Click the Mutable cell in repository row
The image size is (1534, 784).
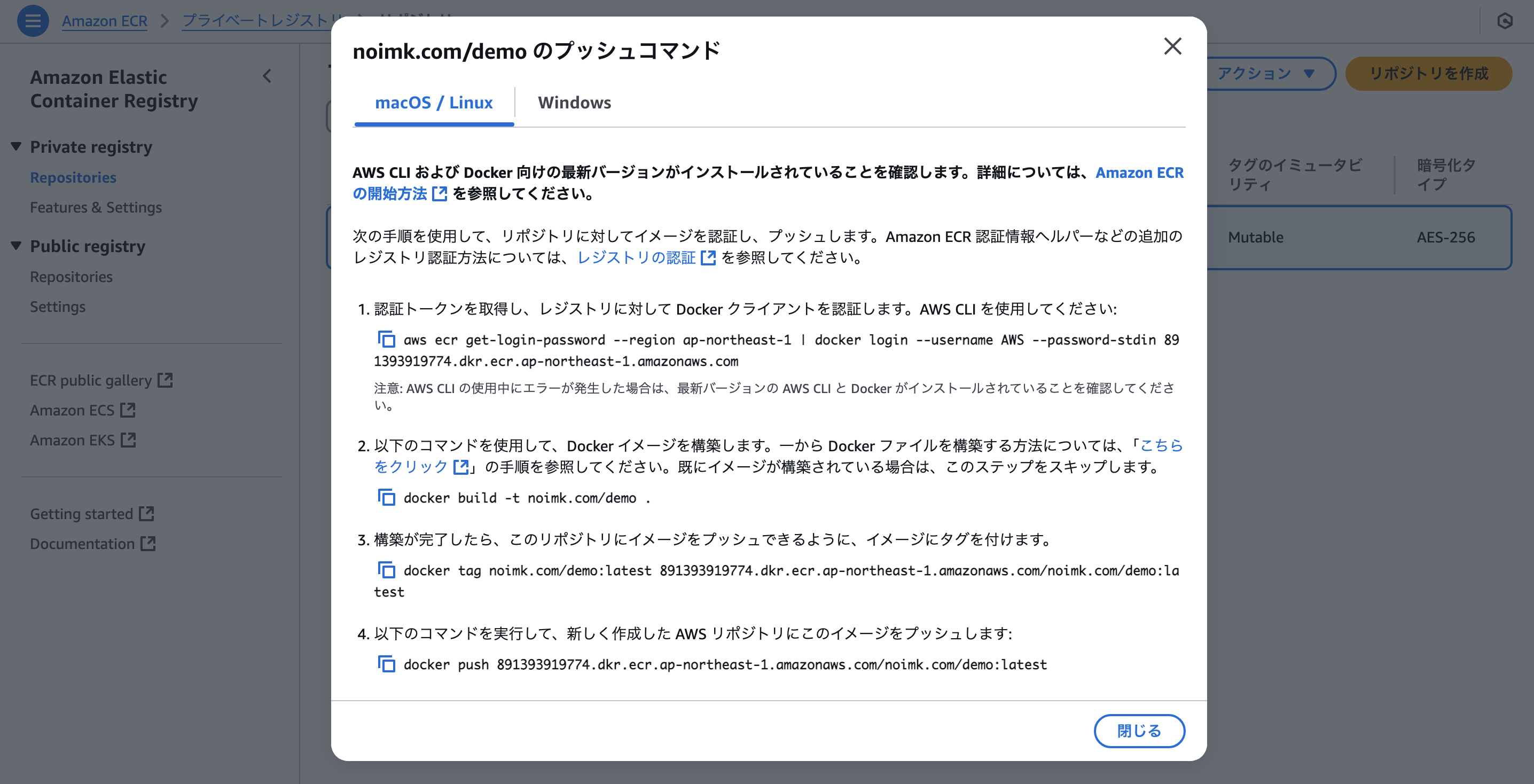(1255, 237)
